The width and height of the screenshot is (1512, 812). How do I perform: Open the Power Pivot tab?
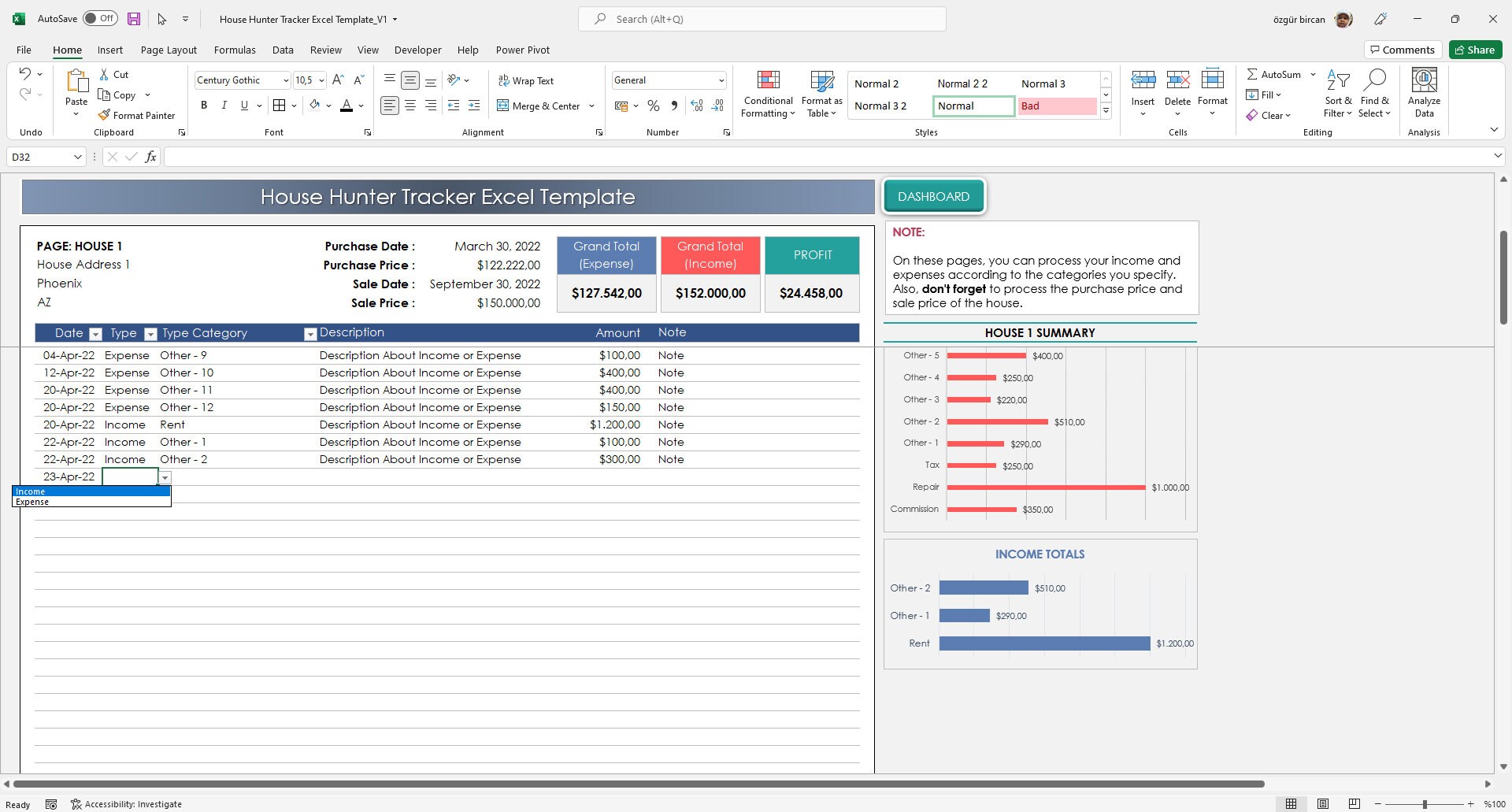[522, 50]
